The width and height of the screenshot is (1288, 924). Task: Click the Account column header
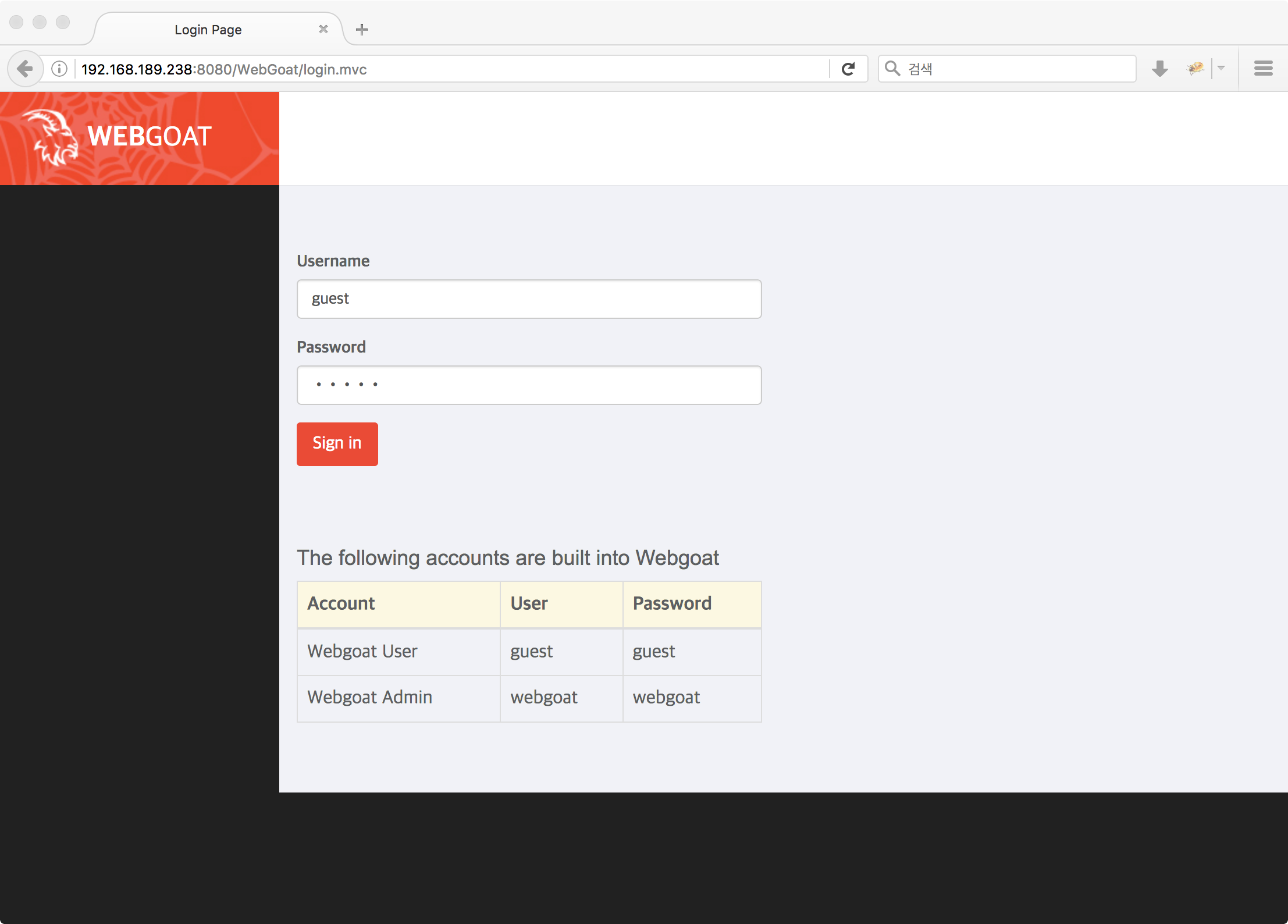[399, 604]
